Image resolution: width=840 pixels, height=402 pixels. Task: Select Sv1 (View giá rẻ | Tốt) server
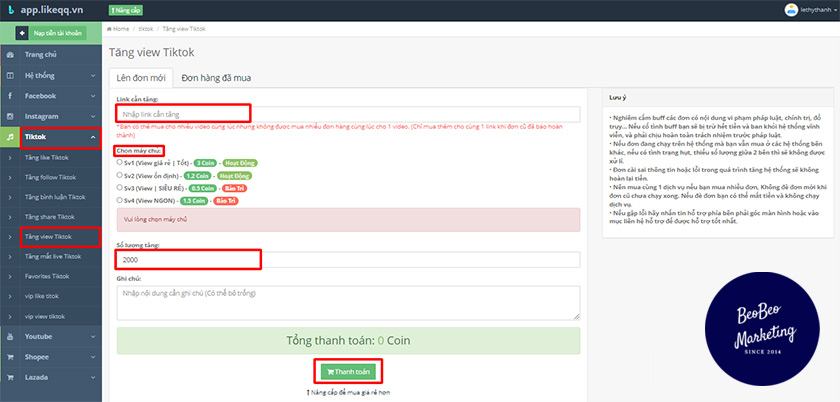coord(120,162)
